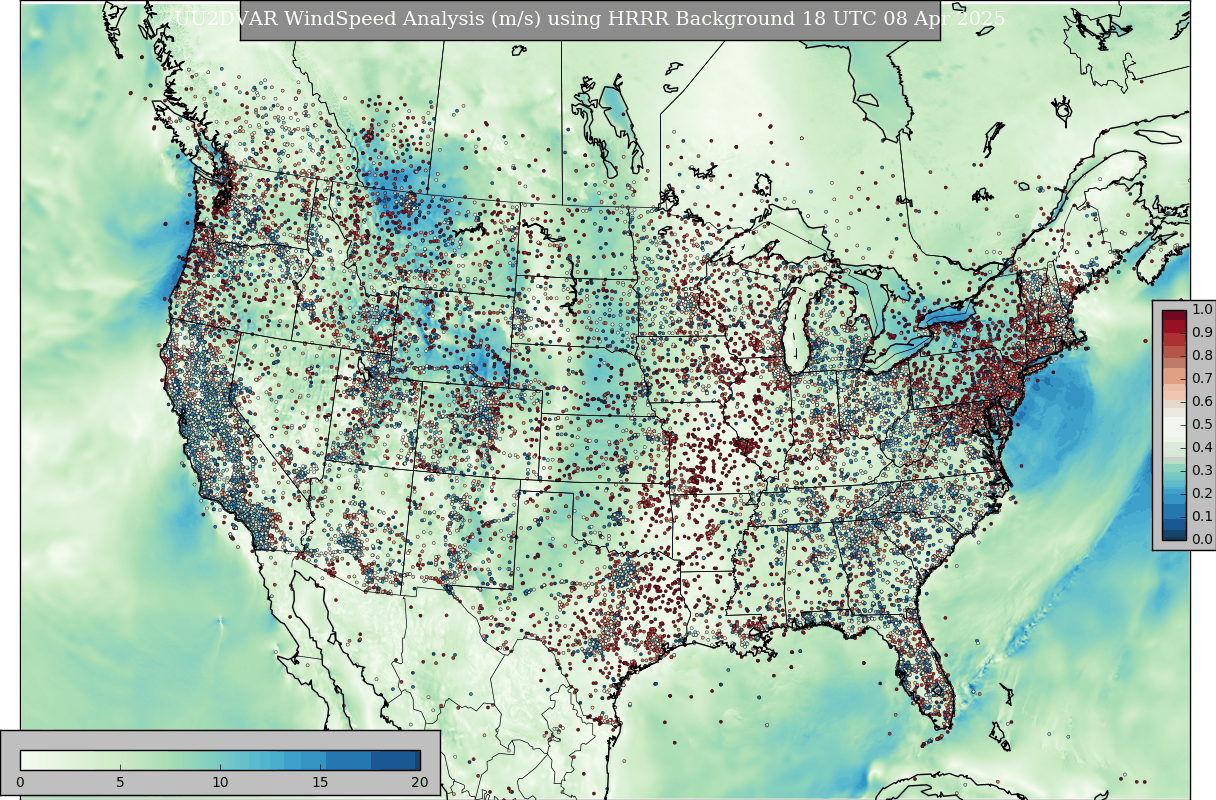Viewport: 1216px width, 800px height.
Task: Click the 20 tick label on wind speed colorbar
Action: pos(420,783)
